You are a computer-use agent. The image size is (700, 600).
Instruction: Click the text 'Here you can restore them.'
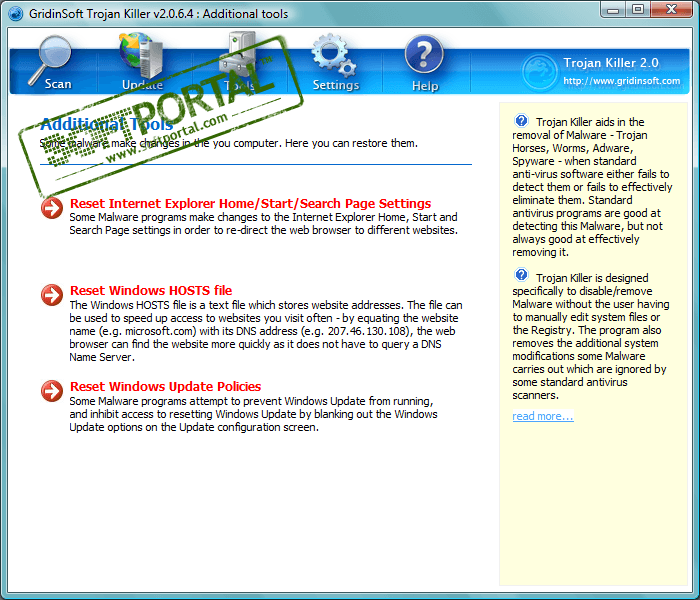(351, 143)
